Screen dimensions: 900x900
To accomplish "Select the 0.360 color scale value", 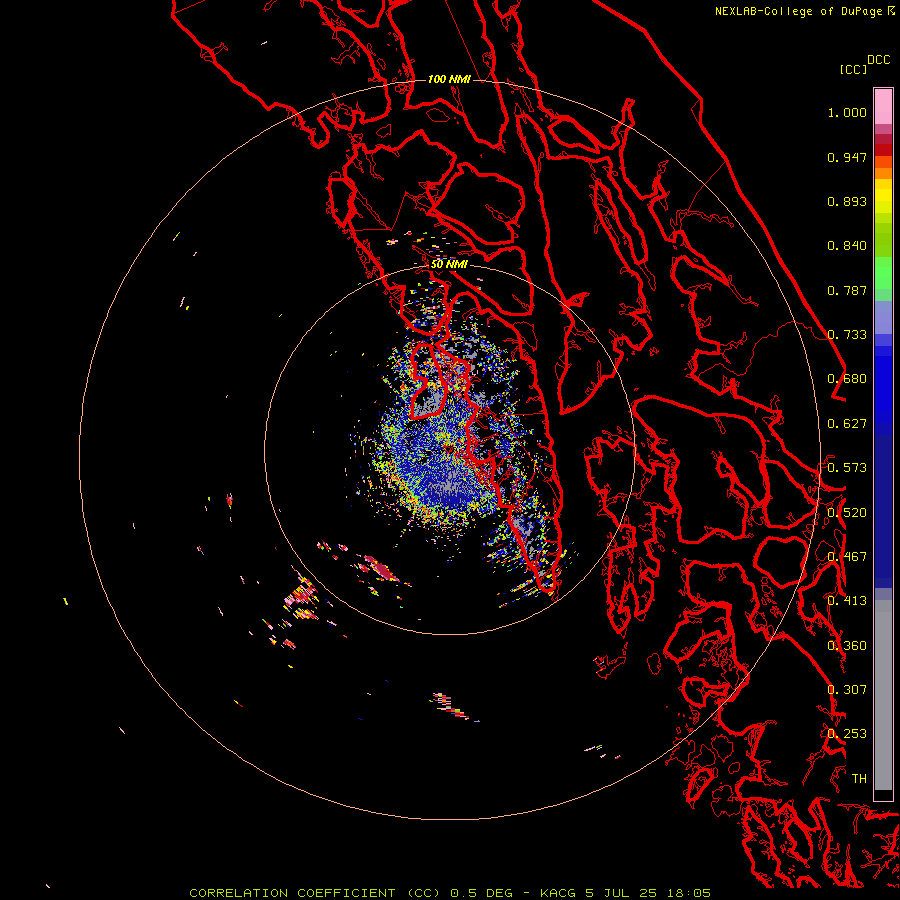I will click(x=847, y=646).
